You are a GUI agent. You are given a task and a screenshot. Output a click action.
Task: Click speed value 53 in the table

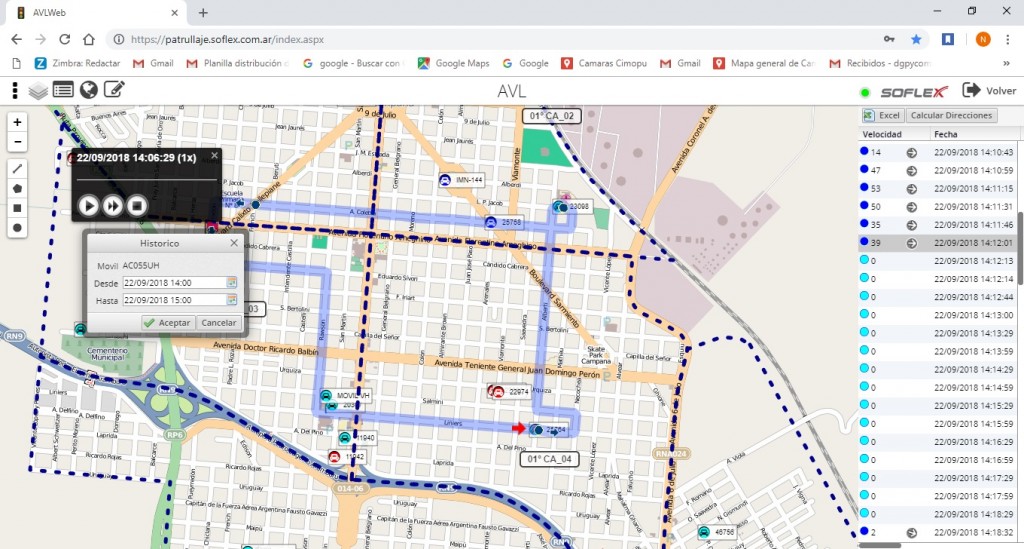click(876, 189)
